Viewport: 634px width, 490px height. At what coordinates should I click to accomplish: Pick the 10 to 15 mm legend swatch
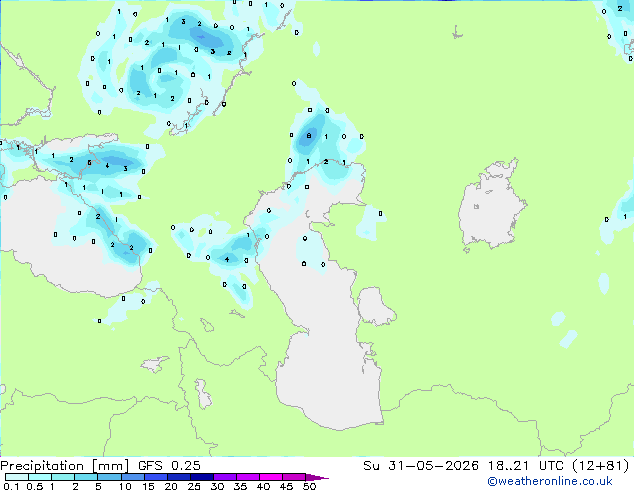click(x=132, y=477)
